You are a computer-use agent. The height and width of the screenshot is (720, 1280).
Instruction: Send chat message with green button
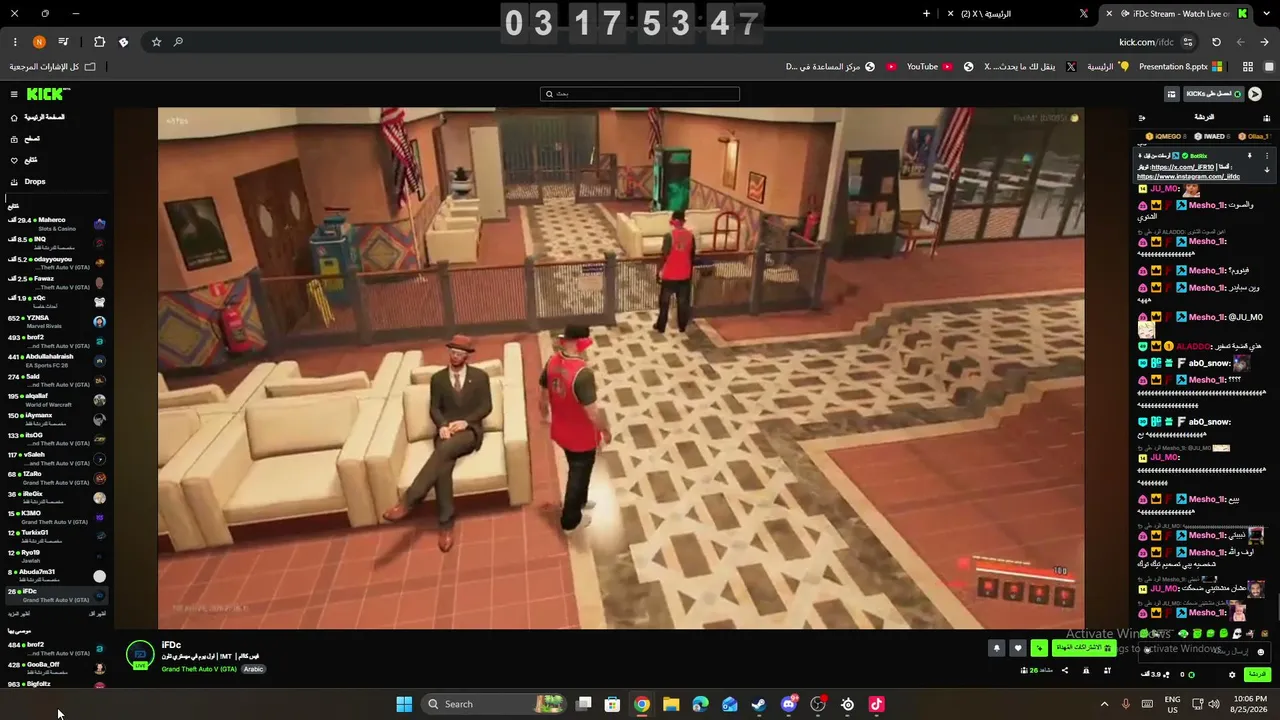click(x=1256, y=674)
